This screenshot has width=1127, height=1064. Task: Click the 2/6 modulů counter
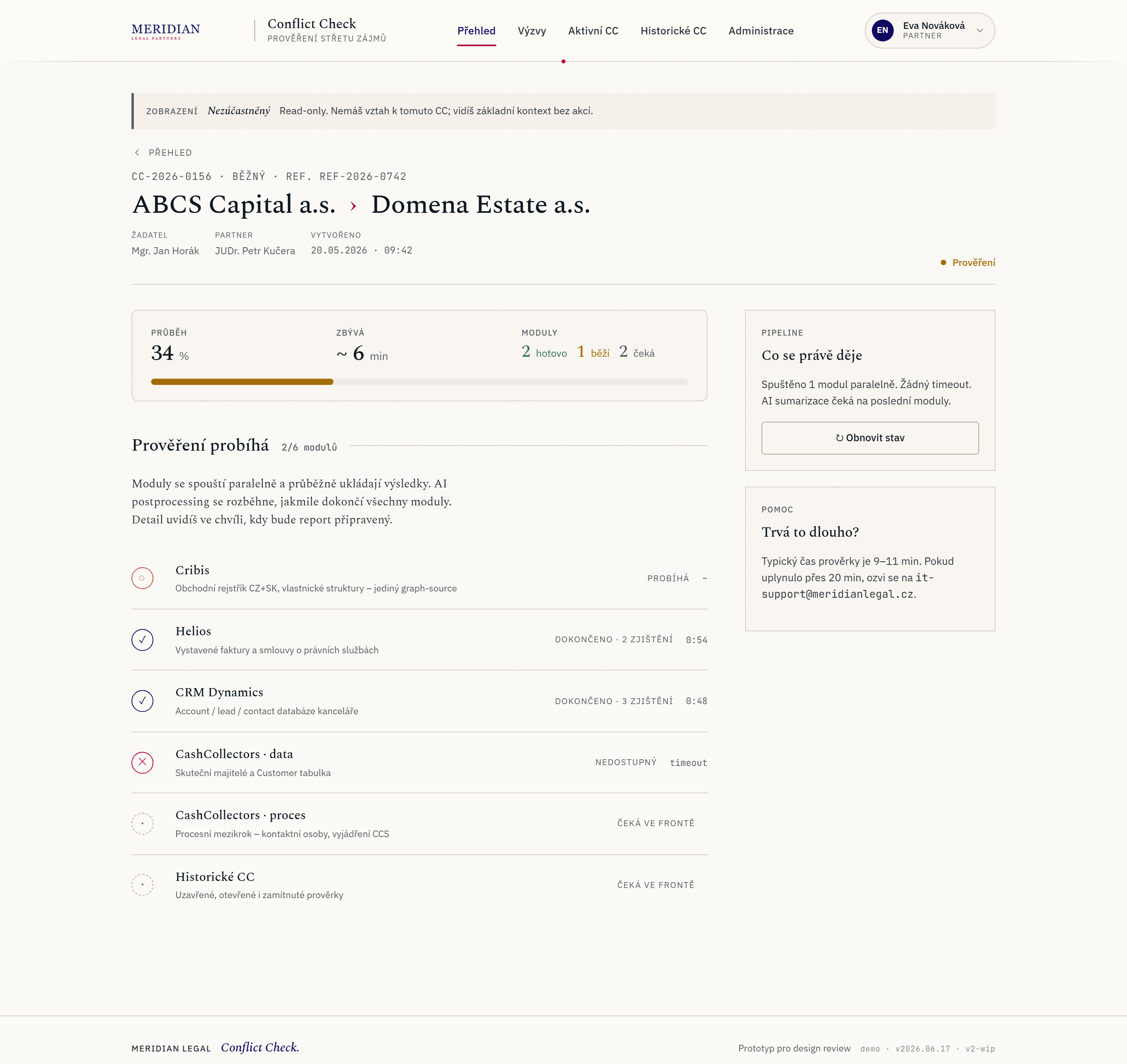(x=309, y=448)
